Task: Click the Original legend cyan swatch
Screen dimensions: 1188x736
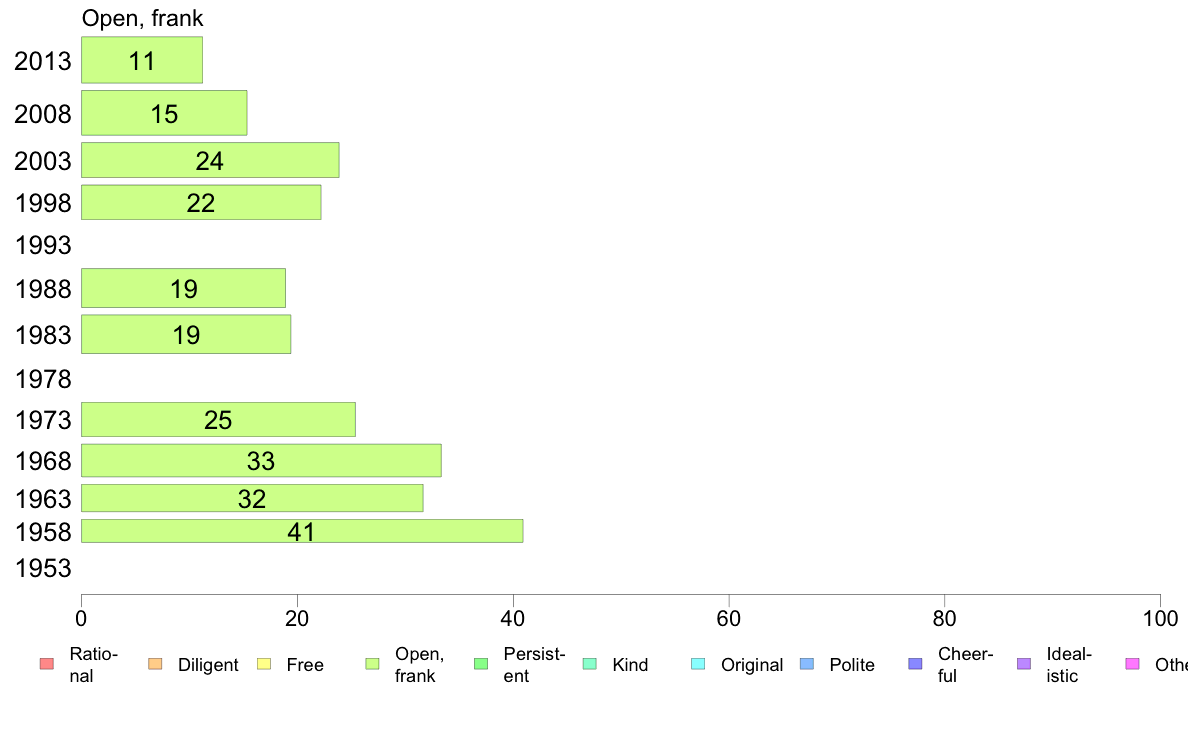Action: 698,664
